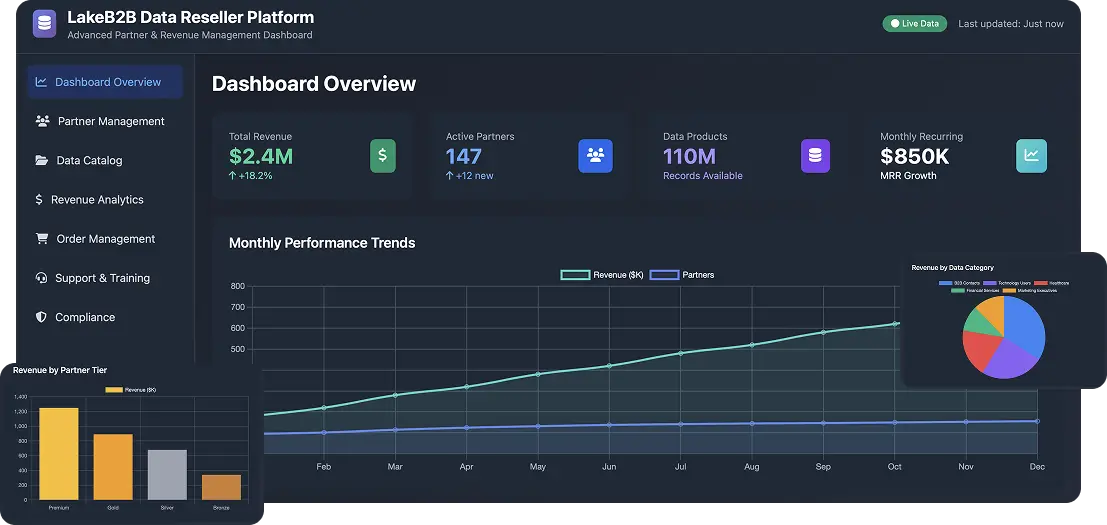Click the green dollar icon in Total Revenue card
Screen dimensions: 1107x525
pyautogui.click(x=383, y=156)
